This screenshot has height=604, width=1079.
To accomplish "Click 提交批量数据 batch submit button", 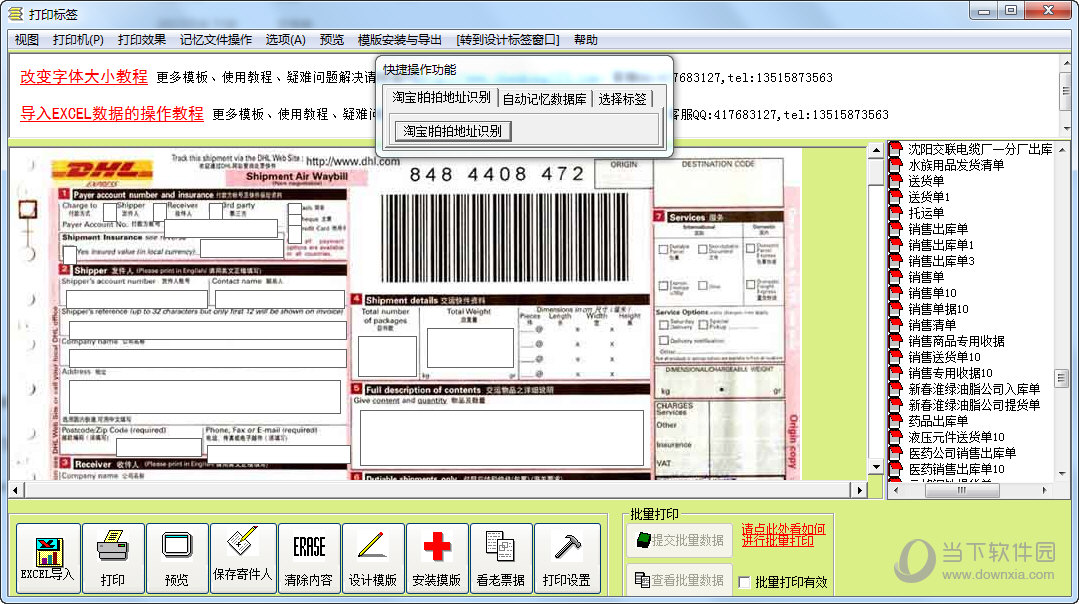I will (x=679, y=540).
